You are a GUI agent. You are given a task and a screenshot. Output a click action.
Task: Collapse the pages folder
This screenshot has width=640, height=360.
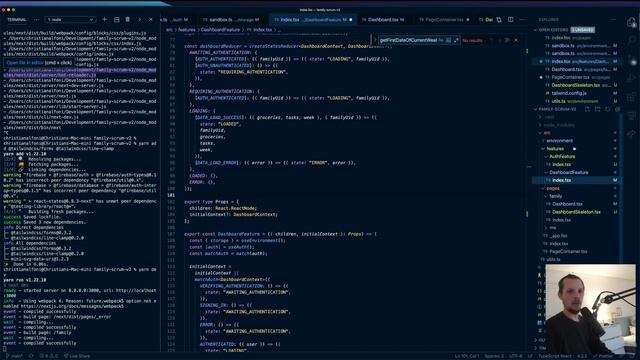pyautogui.click(x=577, y=188)
